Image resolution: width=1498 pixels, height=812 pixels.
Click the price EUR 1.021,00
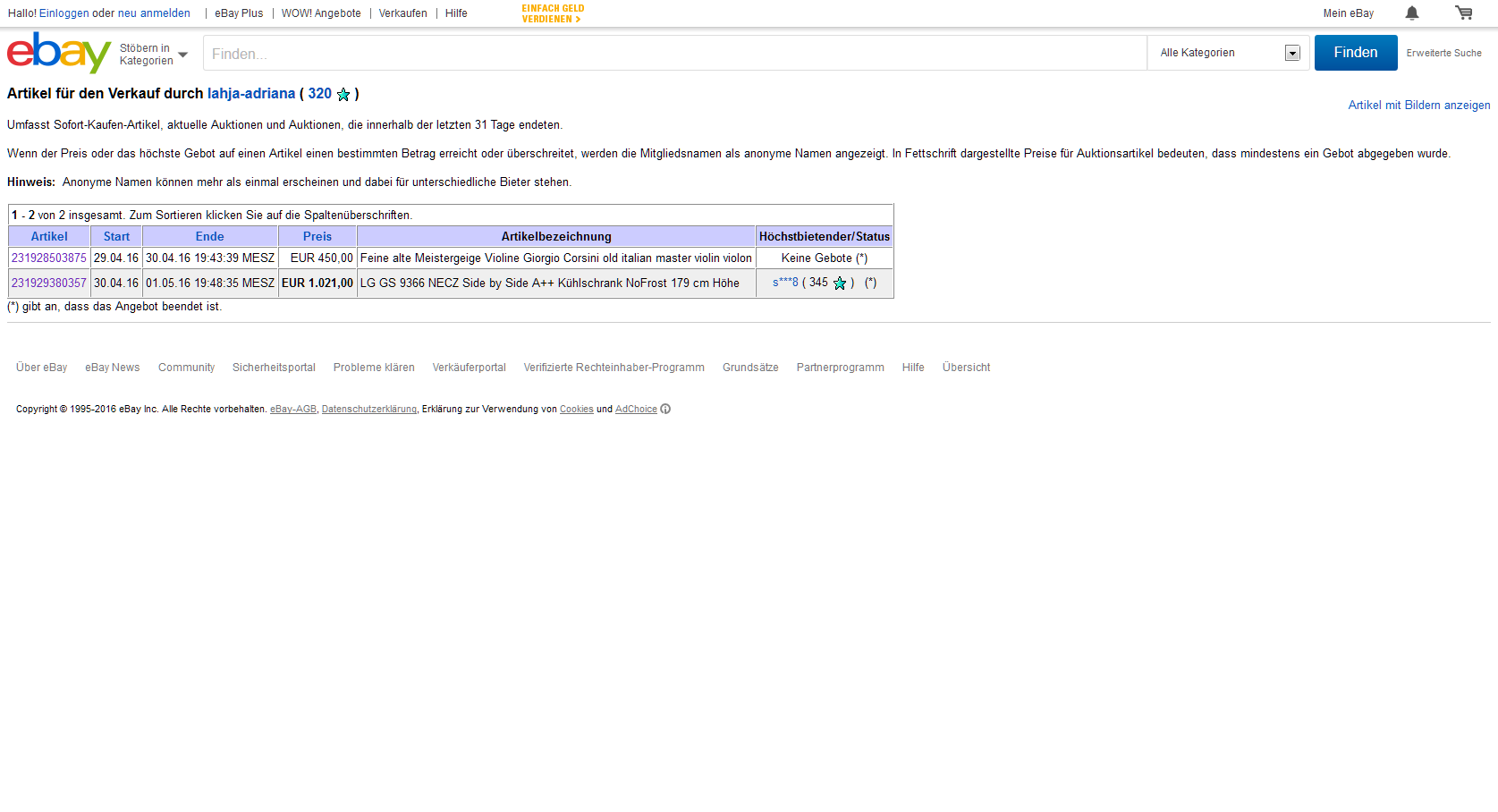pyautogui.click(x=317, y=283)
